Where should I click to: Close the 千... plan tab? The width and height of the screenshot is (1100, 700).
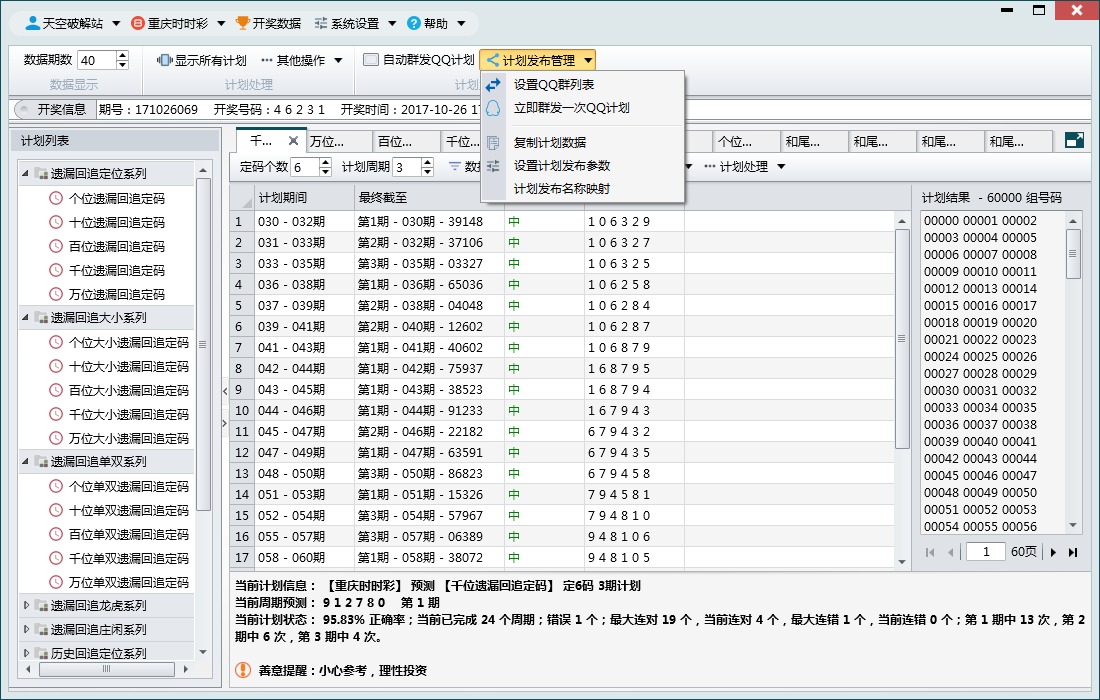click(x=293, y=139)
